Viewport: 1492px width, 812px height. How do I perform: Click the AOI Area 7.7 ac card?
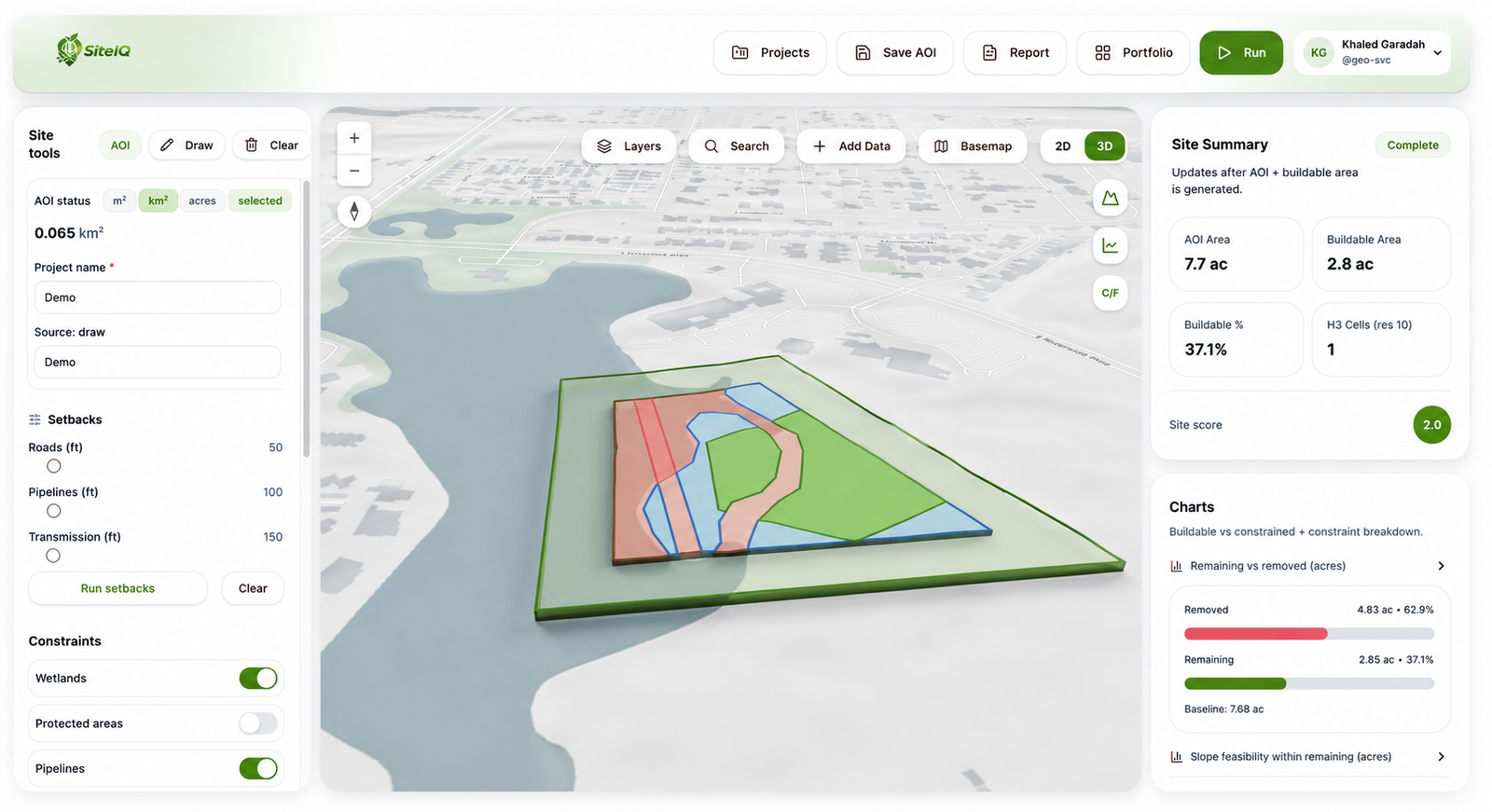pos(1236,254)
